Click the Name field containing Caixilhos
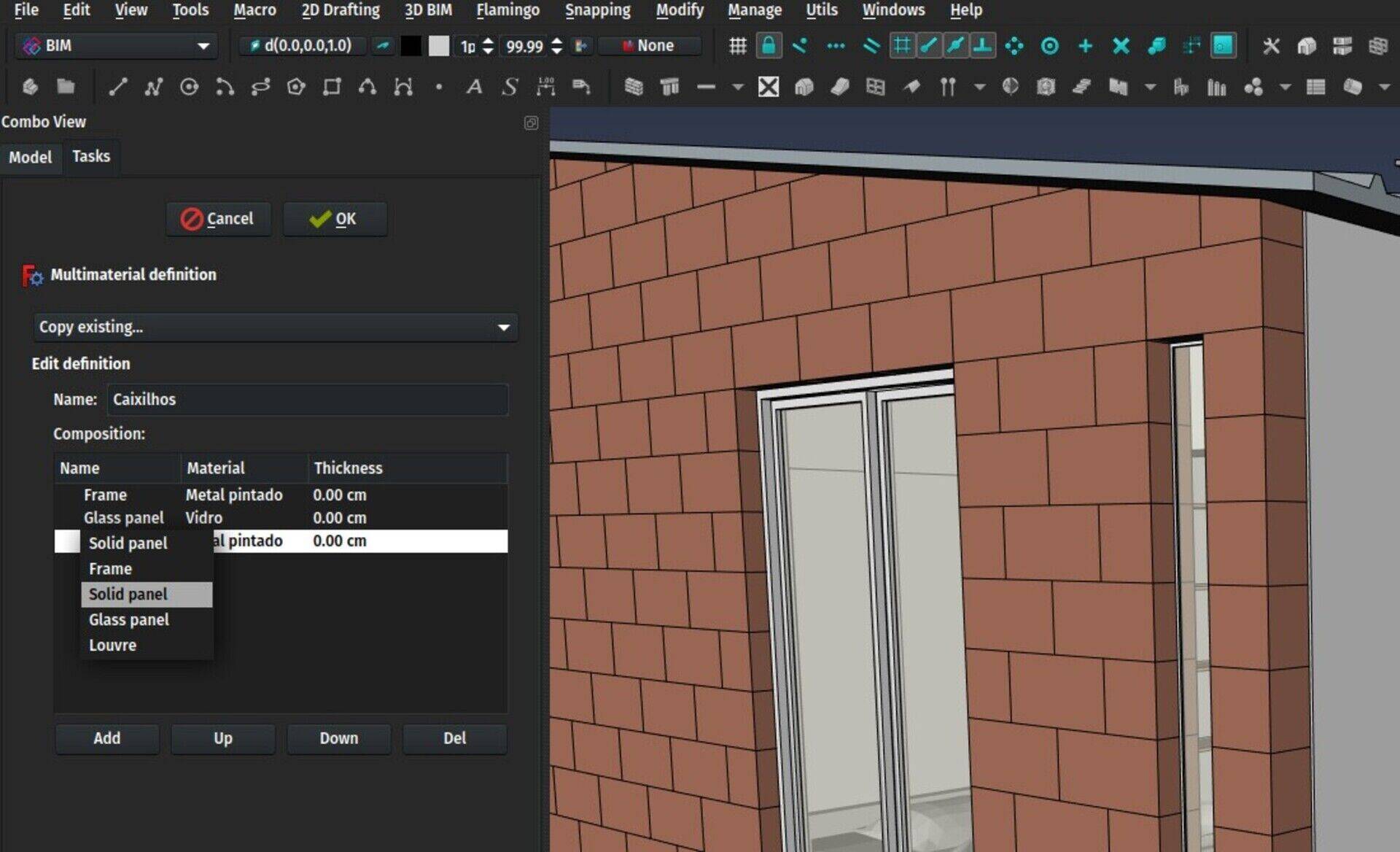1400x852 pixels. point(307,399)
